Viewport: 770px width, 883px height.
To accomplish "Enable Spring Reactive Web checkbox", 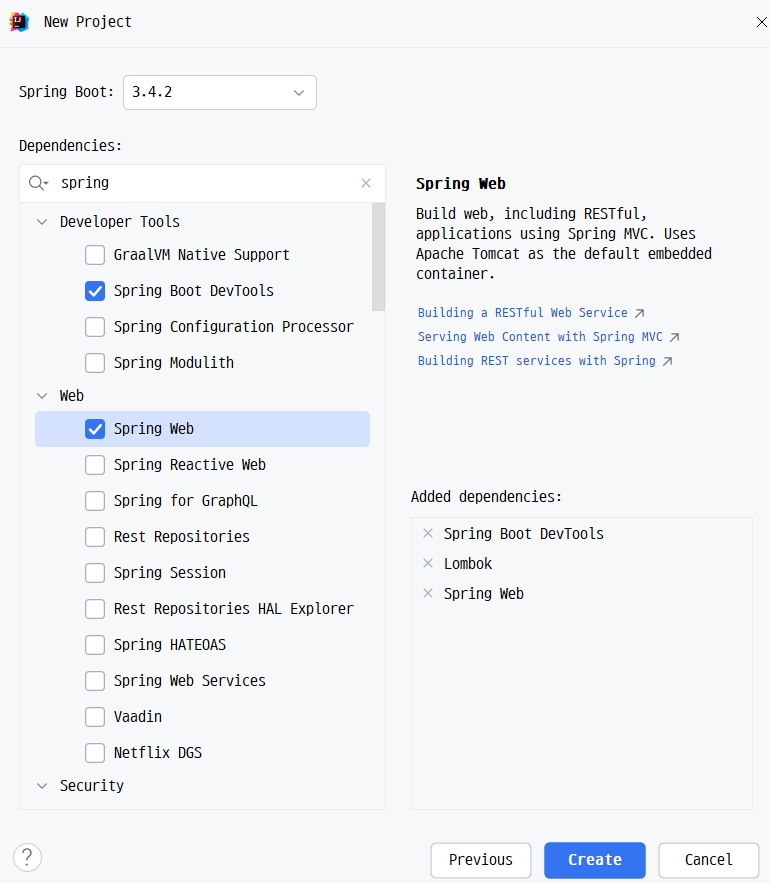I will pos(95,465).
